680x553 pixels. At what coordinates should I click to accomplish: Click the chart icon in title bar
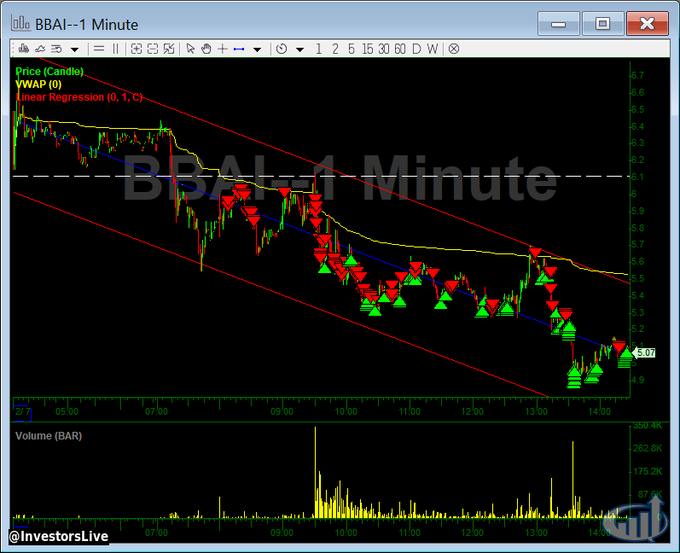(x=21, y=23)
